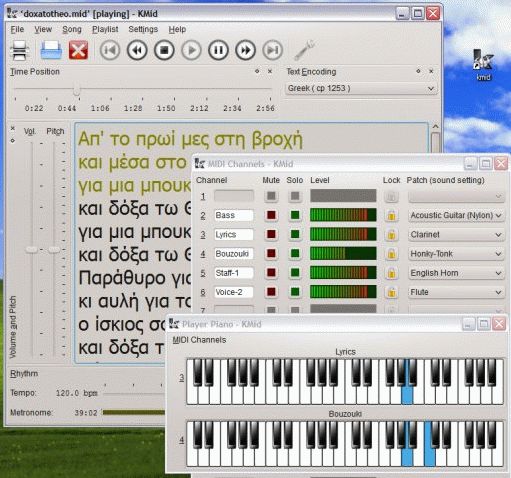The width and height of the screenshot is (511, 478).
Task: Solo the Lyrics channel
Action: click(295, 235)
